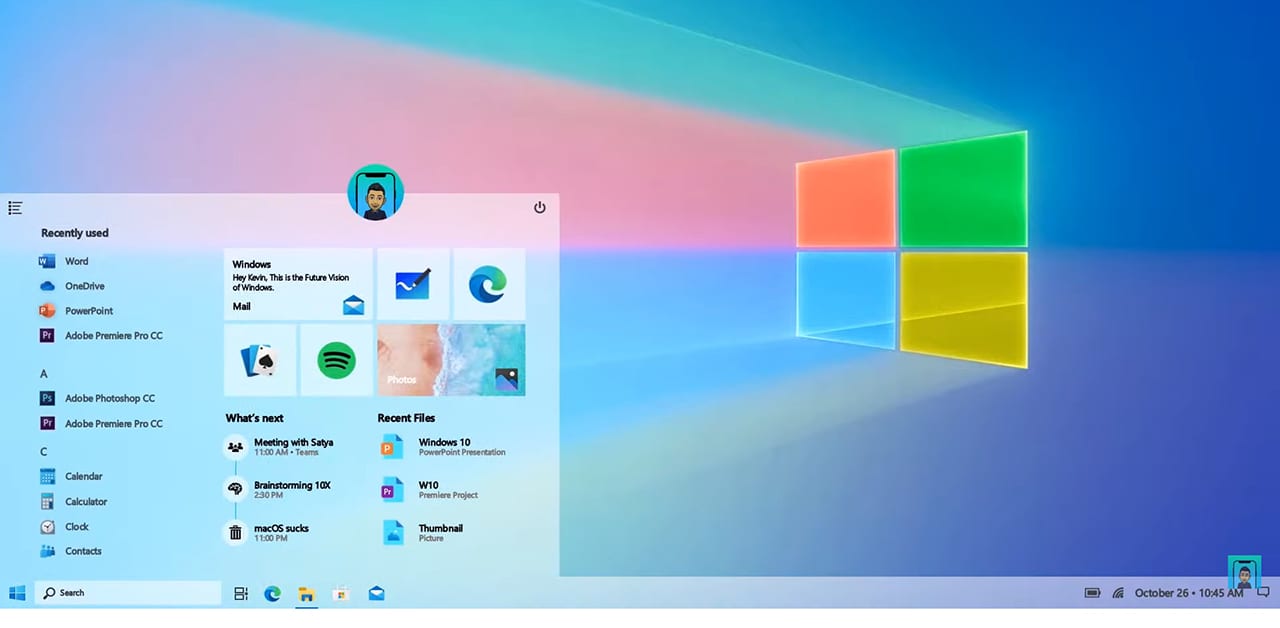Open the Calculator app
The image size is (1280, 628).
[73, 502]
